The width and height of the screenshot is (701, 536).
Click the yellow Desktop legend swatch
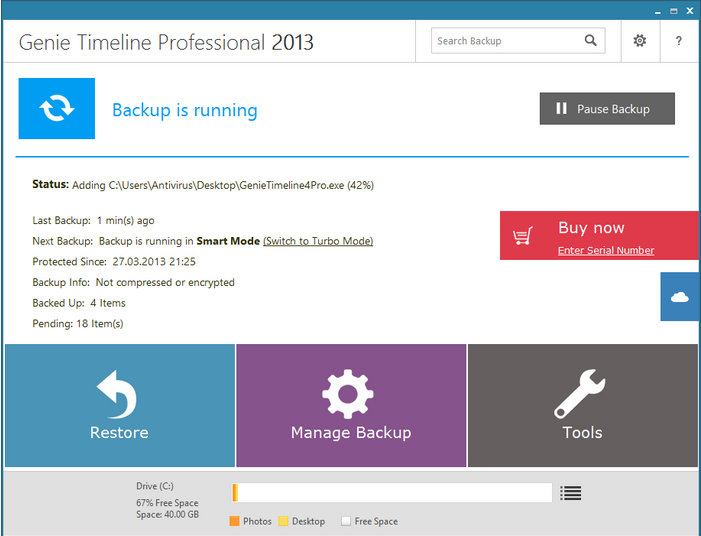(283, 521)
